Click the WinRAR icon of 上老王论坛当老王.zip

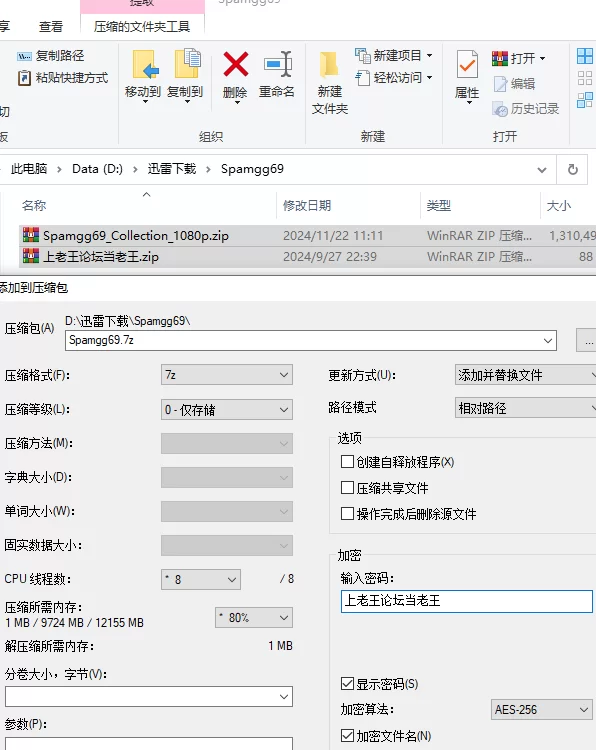point(31,256)
